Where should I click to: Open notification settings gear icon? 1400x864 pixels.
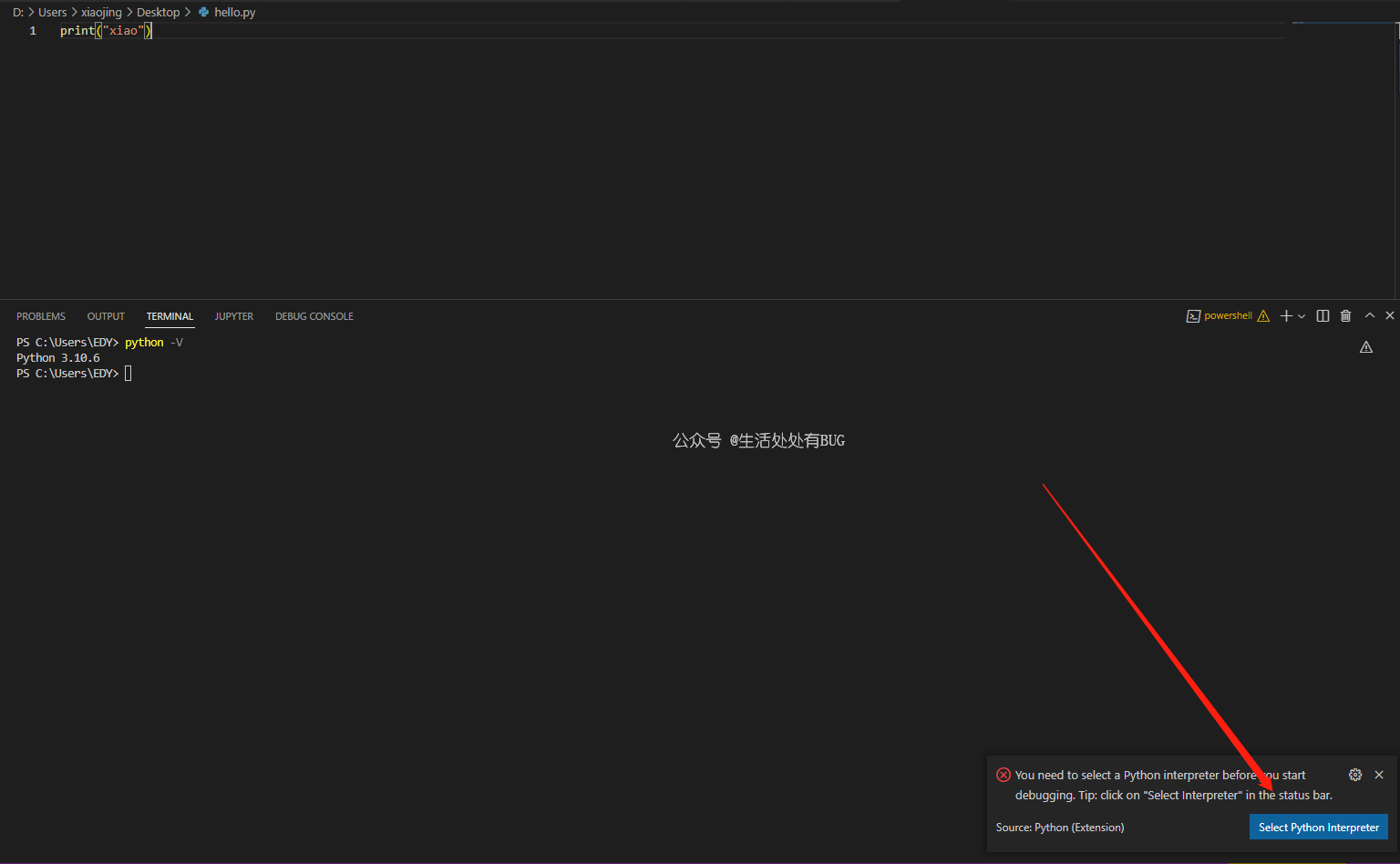pyautogui.click(x=1355, y=775)
